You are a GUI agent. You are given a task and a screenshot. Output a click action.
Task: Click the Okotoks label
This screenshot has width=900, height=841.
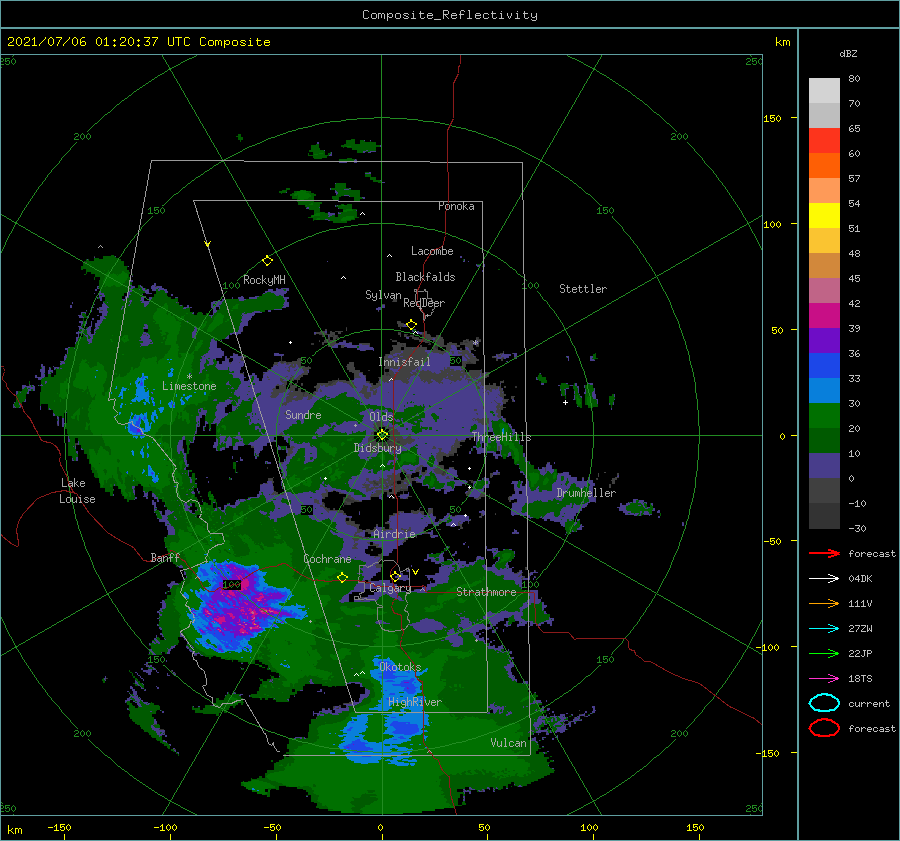pyautogui.click(x=400, y=667)
